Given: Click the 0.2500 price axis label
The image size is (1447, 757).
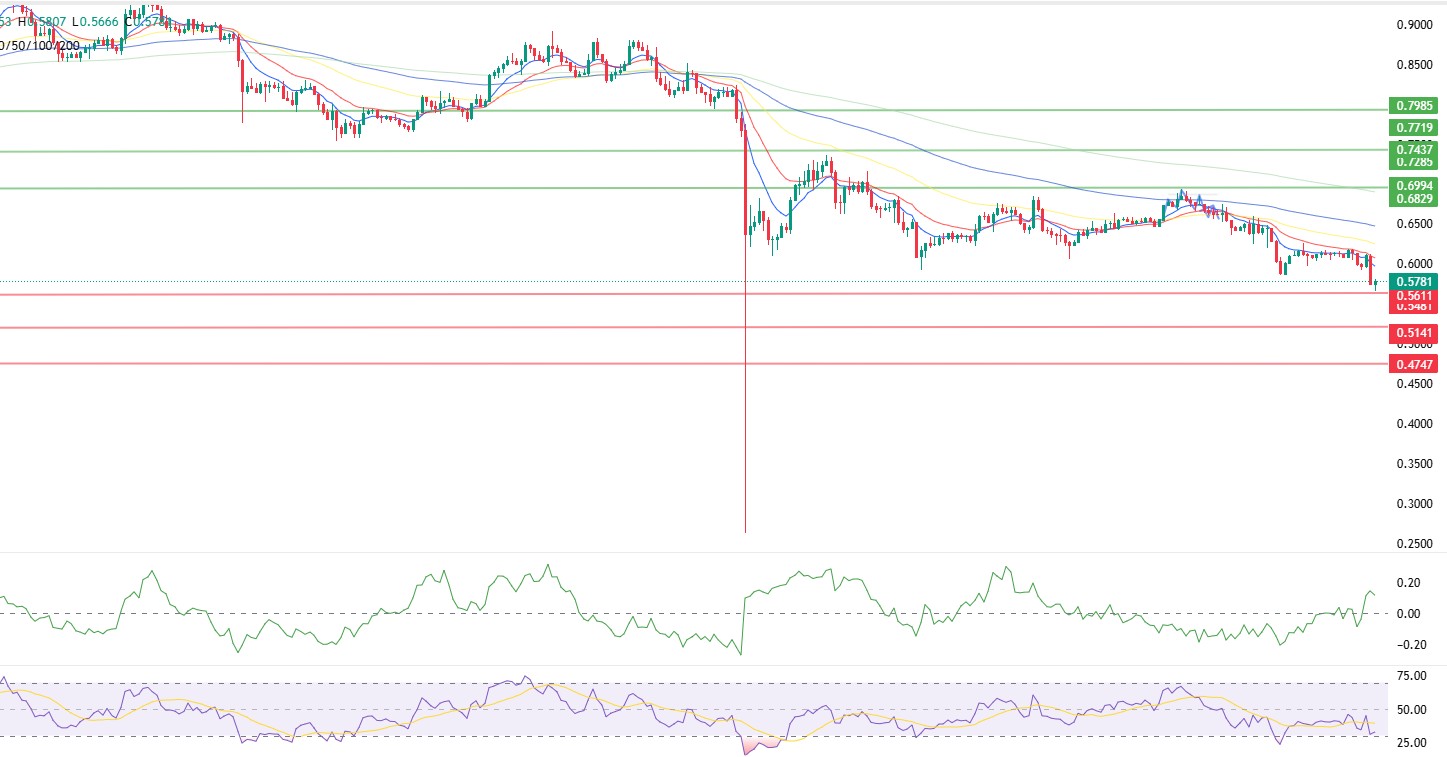Looking at the screenshot, I should coord(1417,544).
